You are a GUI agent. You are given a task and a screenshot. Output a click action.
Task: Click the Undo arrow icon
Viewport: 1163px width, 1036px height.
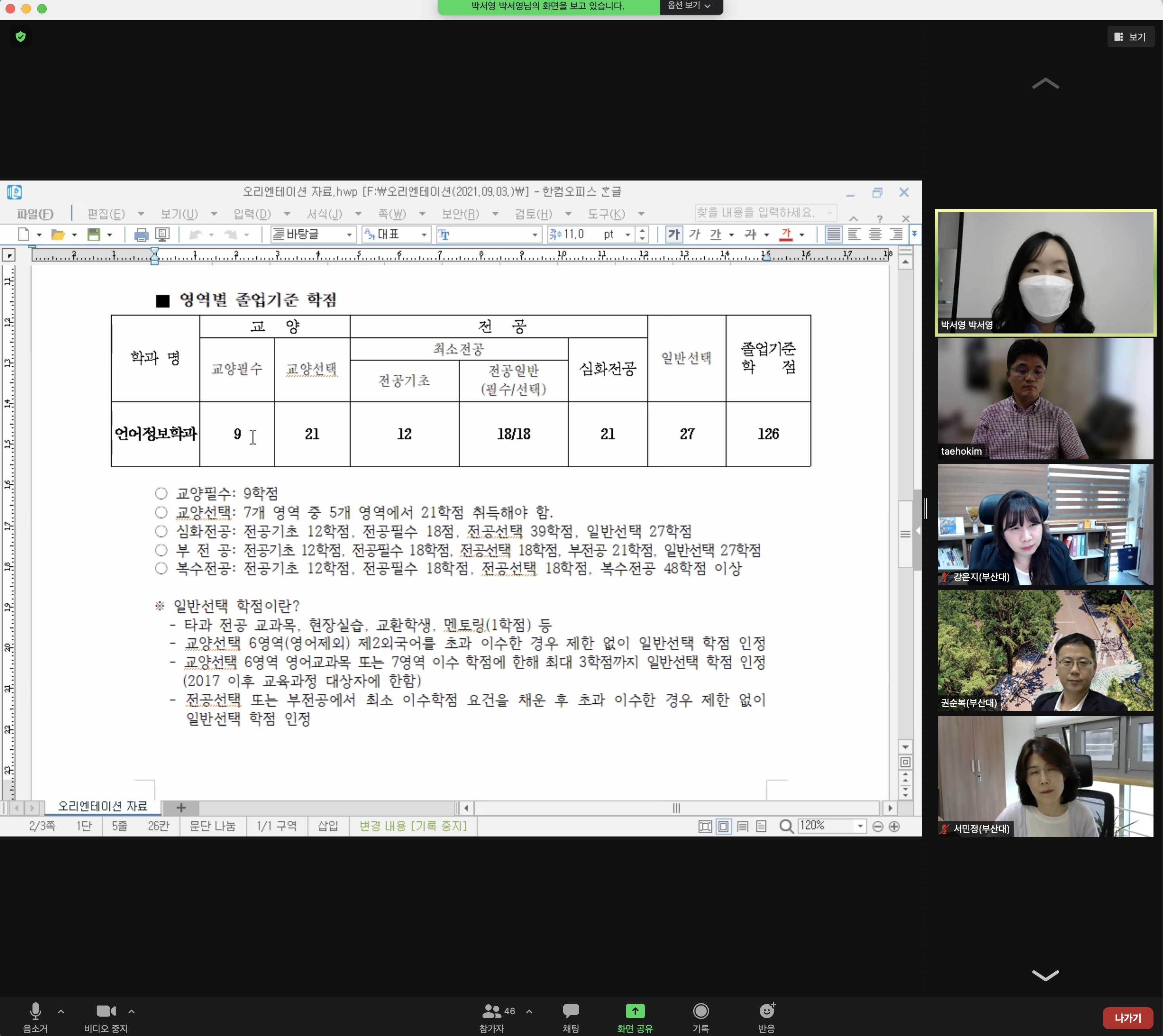click(196, 234)
